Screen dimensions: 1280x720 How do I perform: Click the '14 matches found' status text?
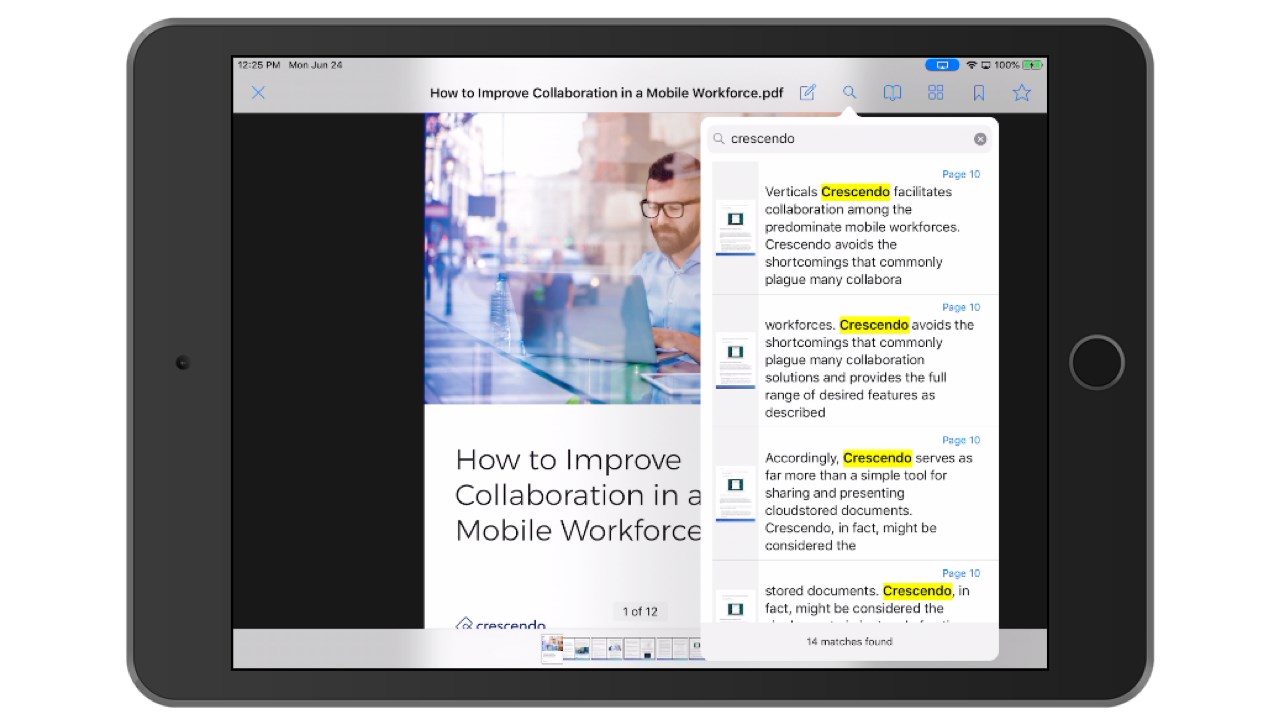pos(849,642)
